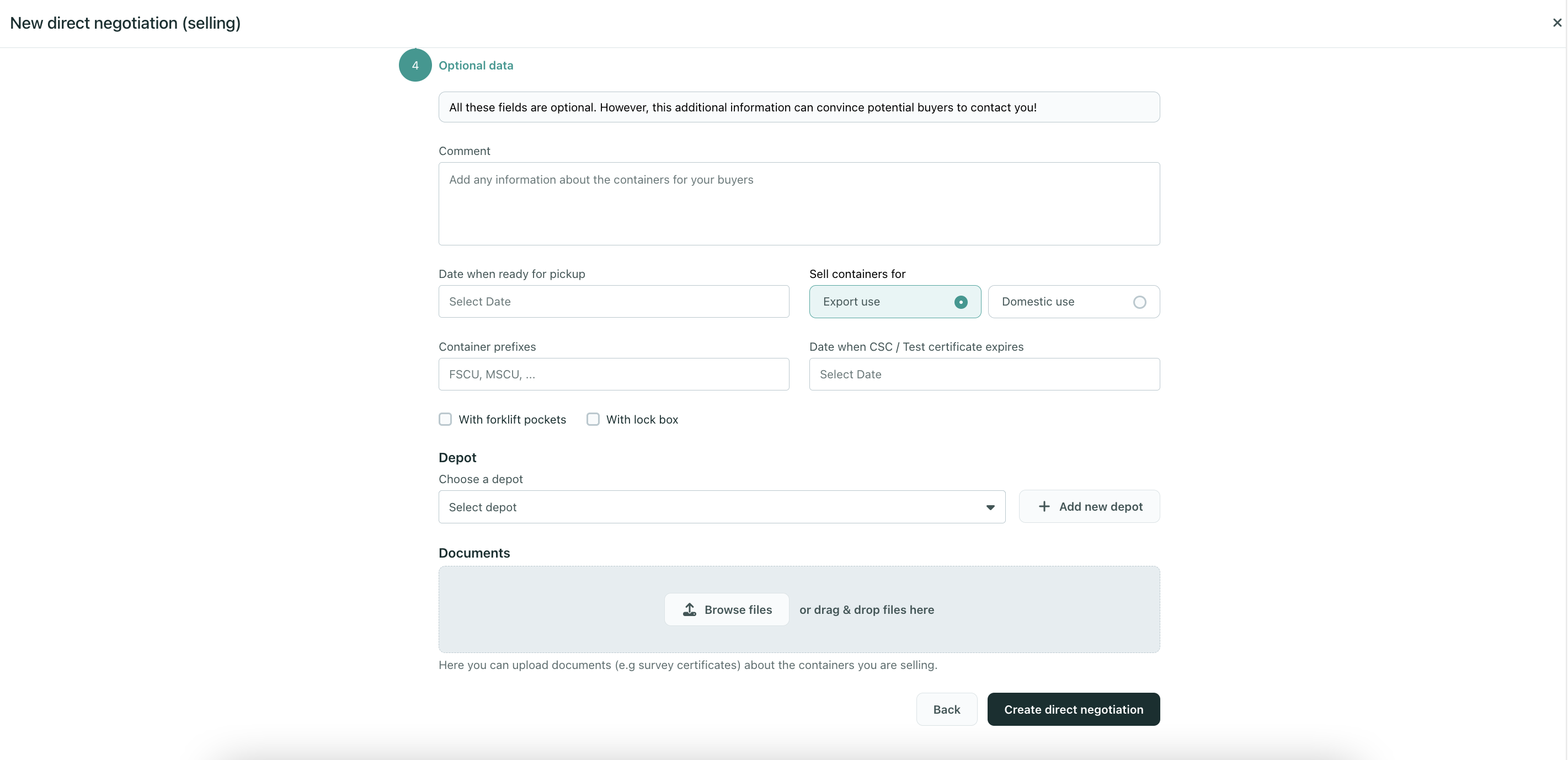Click the 'Sell containers for' label
Viewport: 1568px width, 760px height.
pyautogui.click(x=857, y=274)
